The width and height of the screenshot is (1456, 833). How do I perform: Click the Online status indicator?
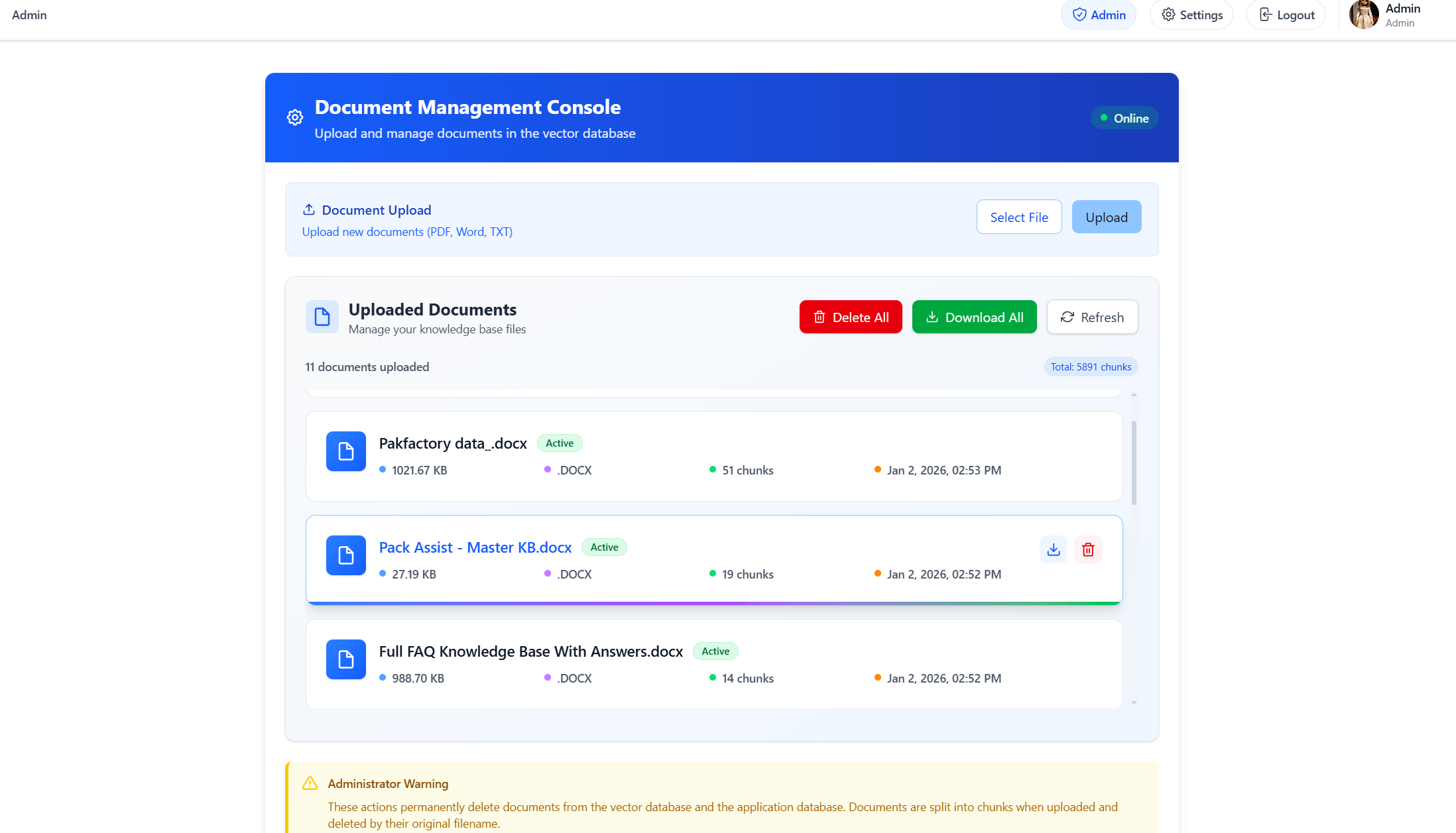click(1124, 117)
